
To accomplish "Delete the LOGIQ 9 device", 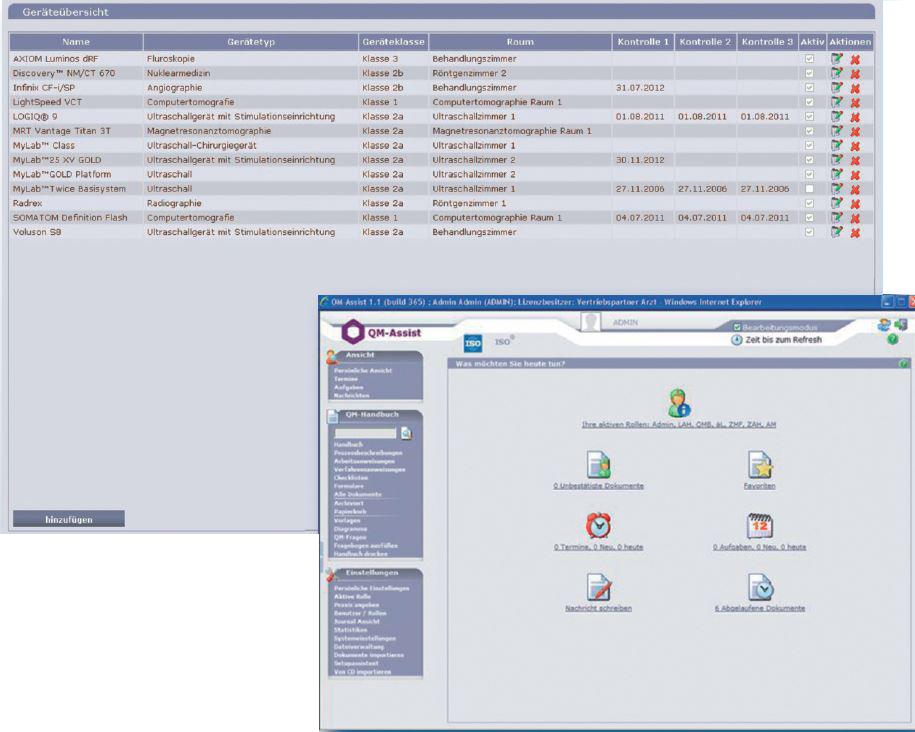I will click(x=855, y=117).
